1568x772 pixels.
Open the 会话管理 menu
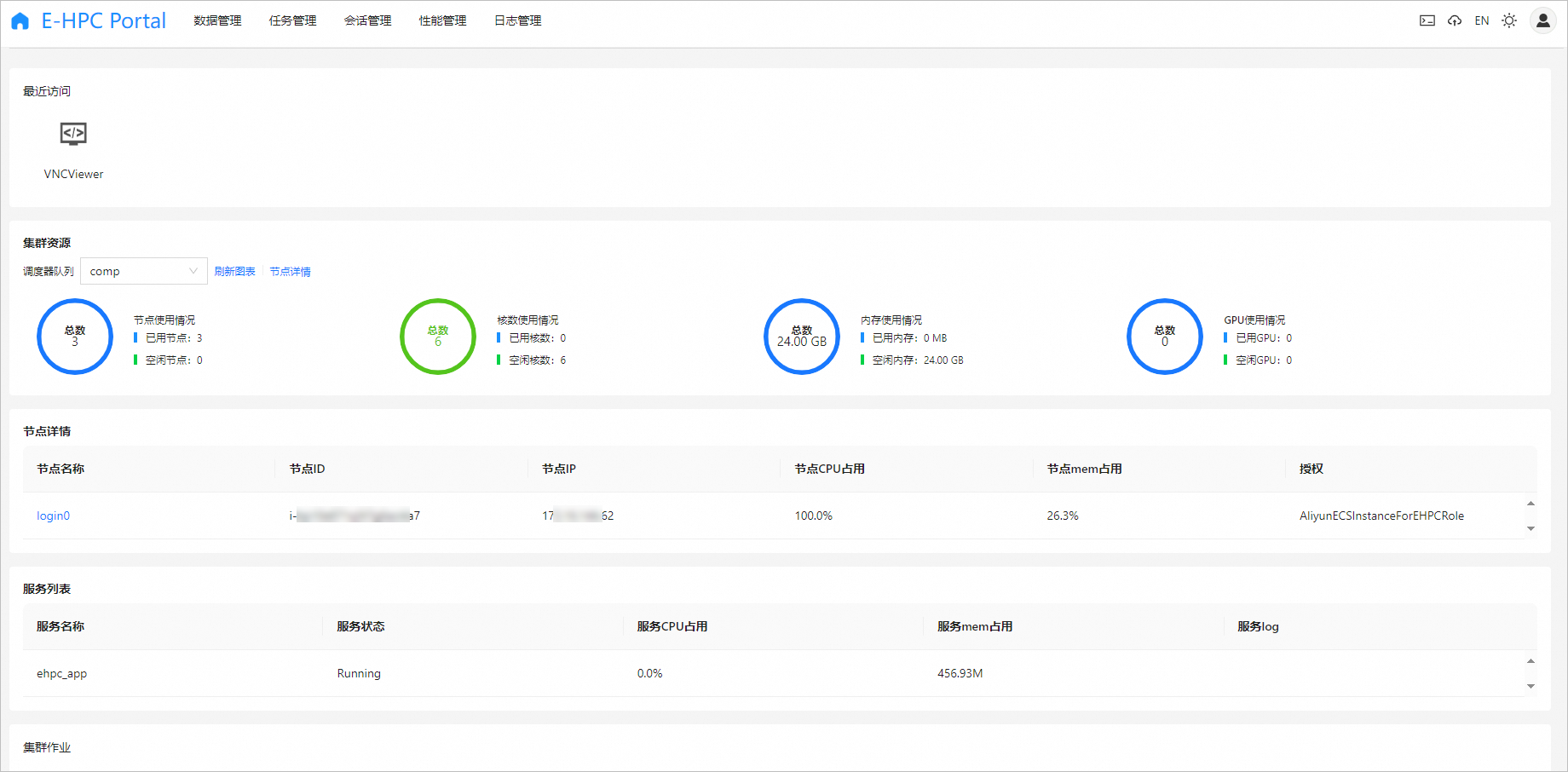point(367,20)
